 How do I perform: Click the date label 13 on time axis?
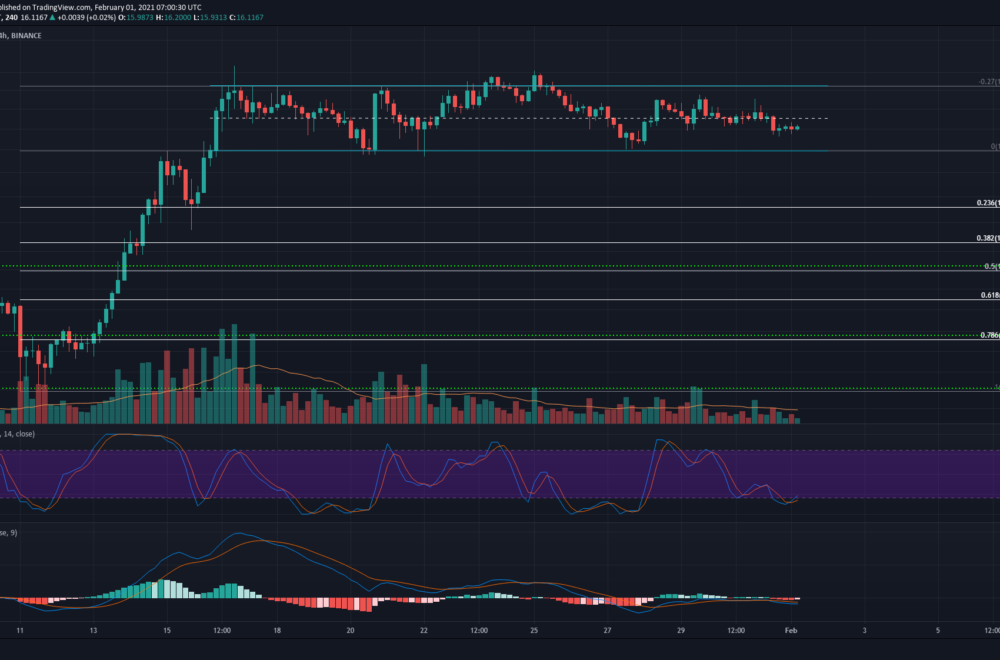(94, 630)
